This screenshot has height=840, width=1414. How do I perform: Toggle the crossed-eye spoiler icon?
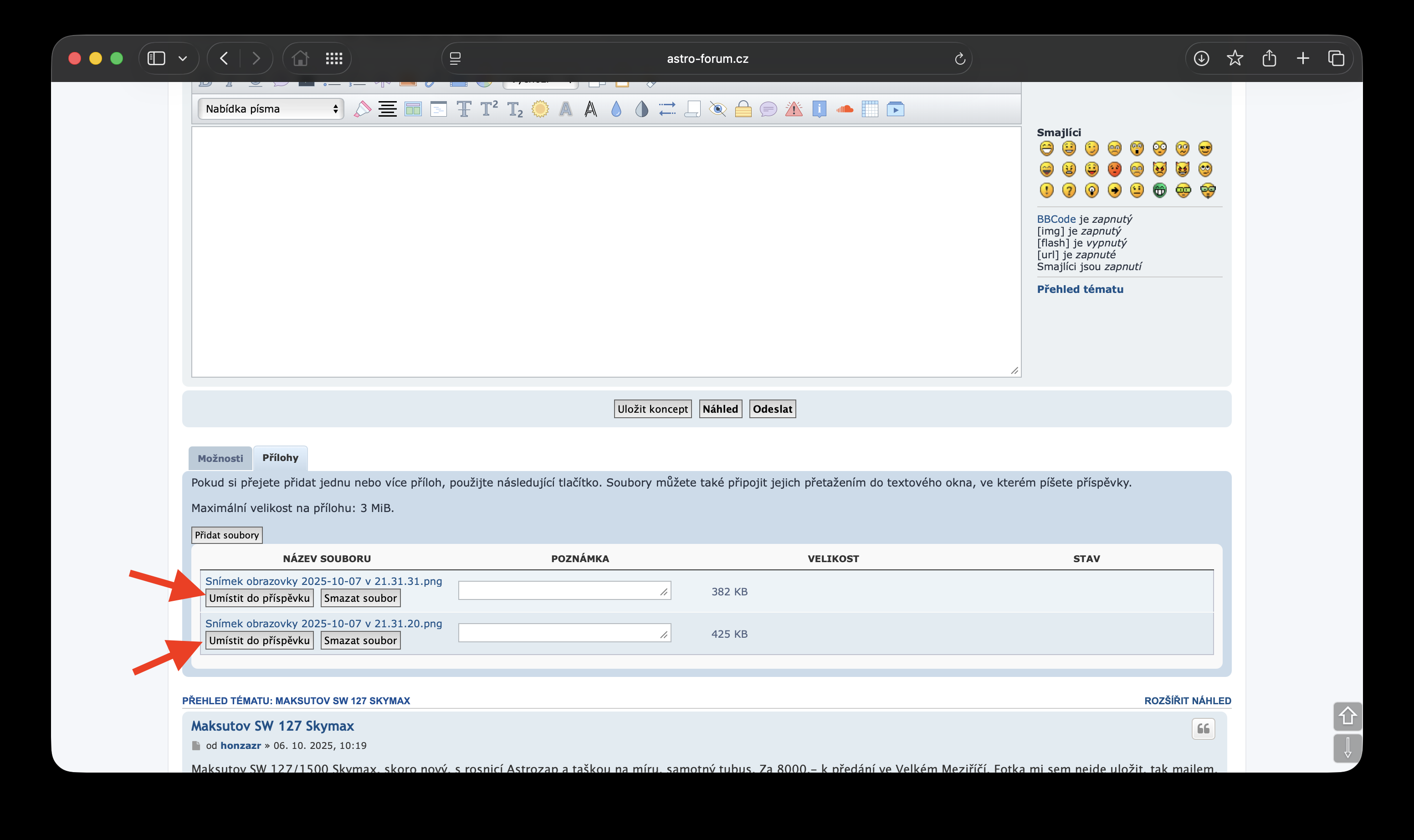pyautogui.click(x=718, y=109)
